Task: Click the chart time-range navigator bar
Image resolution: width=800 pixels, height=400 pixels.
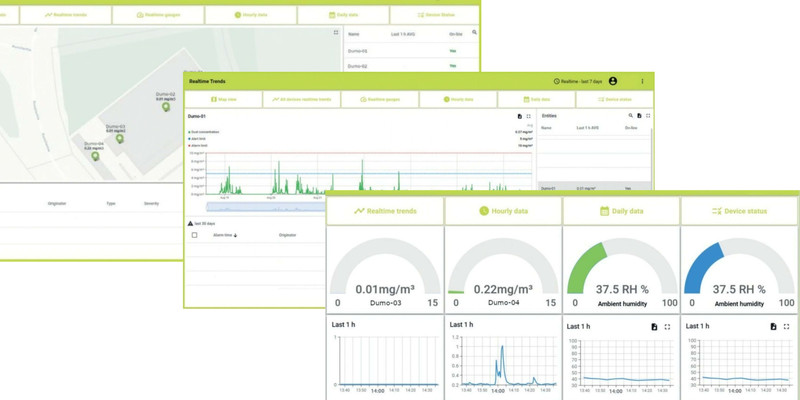Action: [265, 207]
